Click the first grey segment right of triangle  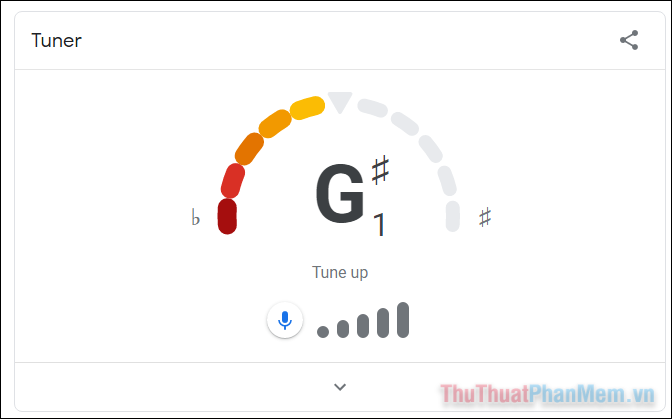[372, 106]
